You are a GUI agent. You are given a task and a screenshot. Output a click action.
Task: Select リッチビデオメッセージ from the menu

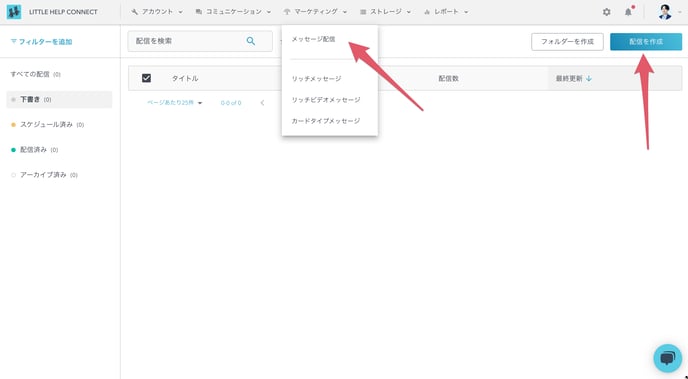[326, 100]
